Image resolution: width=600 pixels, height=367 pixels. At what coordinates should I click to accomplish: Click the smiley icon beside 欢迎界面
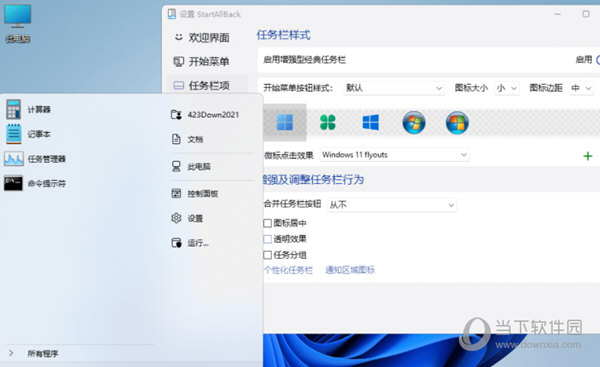(x=178, y=37)
